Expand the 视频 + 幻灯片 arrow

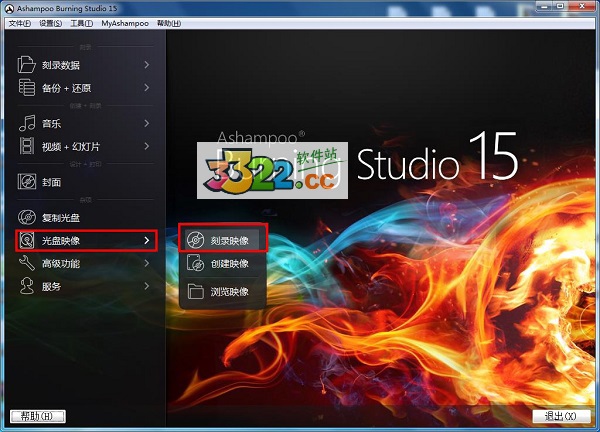[147, 146]
